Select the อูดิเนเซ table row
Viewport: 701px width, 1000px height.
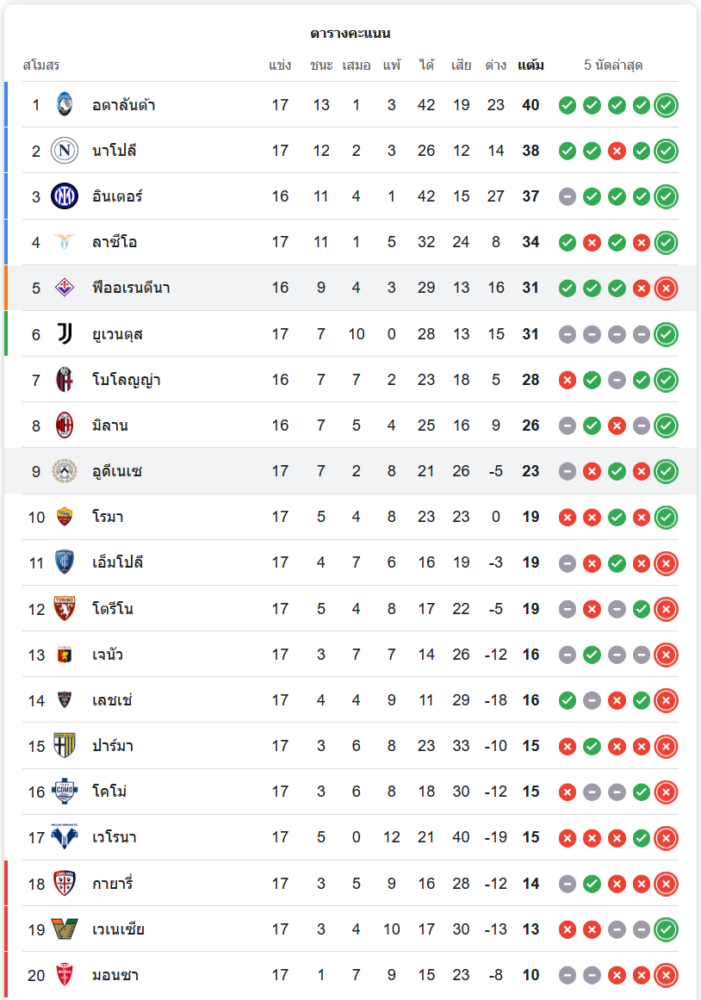coord(350,471)
